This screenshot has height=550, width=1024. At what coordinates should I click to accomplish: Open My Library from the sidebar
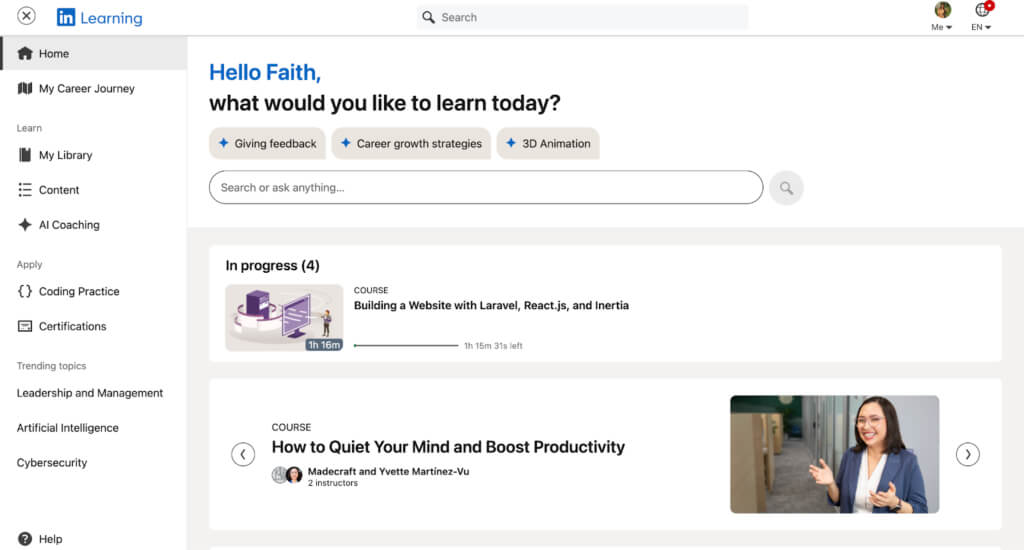tap(65, 155)
